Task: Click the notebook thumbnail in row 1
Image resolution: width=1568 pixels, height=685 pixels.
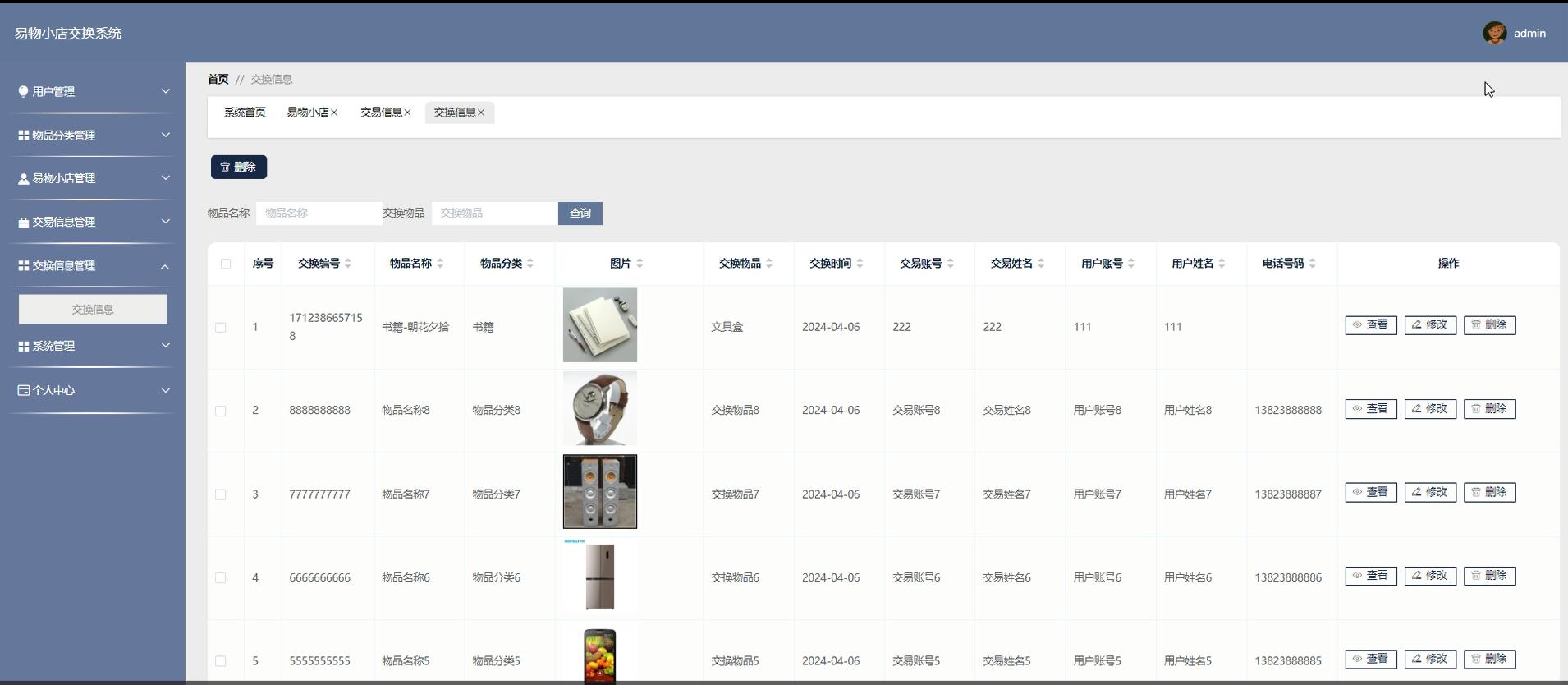Action: [x=600, y=325]
